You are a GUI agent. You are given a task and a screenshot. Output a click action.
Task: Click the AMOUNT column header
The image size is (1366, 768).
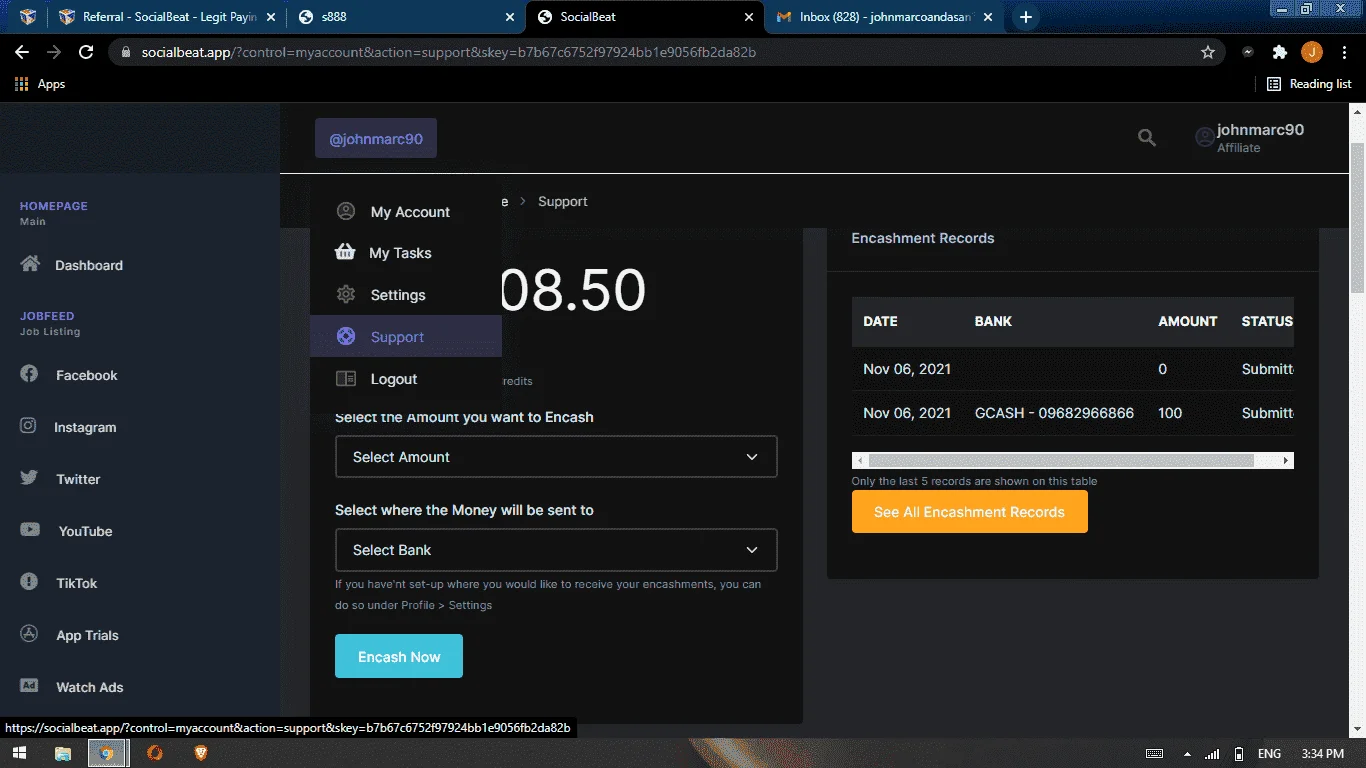coord(1188,321)
